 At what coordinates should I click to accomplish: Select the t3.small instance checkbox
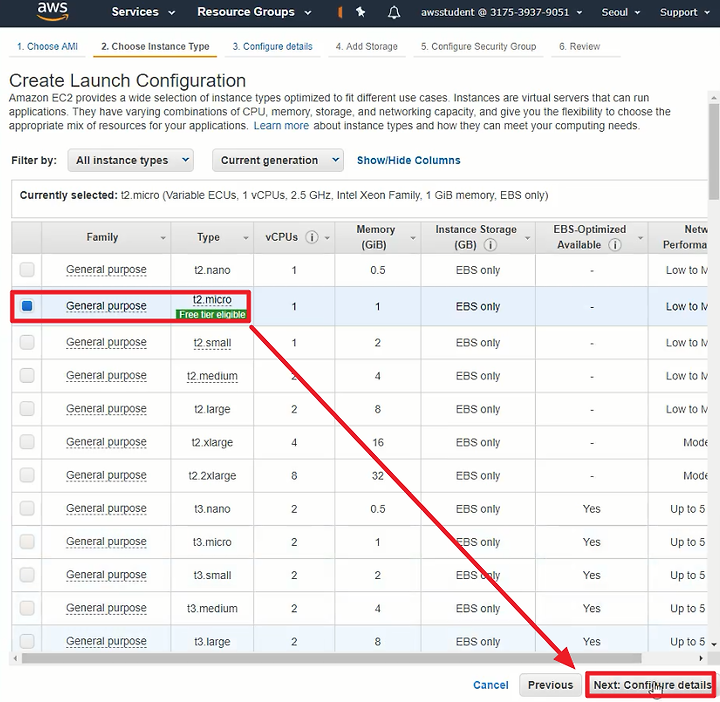27,574
